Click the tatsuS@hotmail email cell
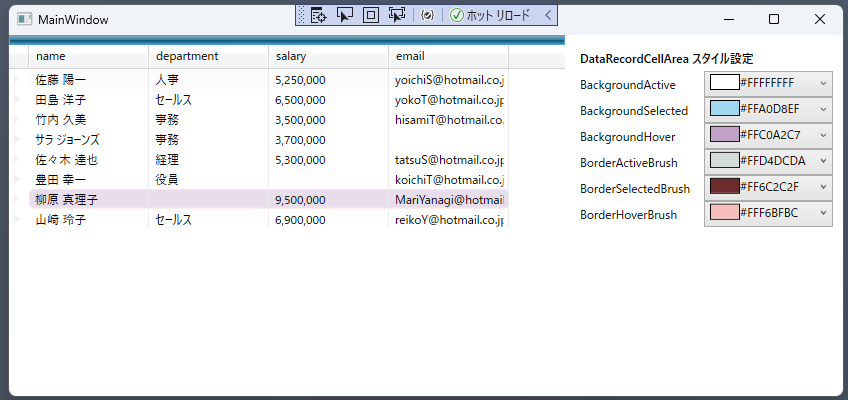This screenshot has width=848, height=400. pos(449,160)
